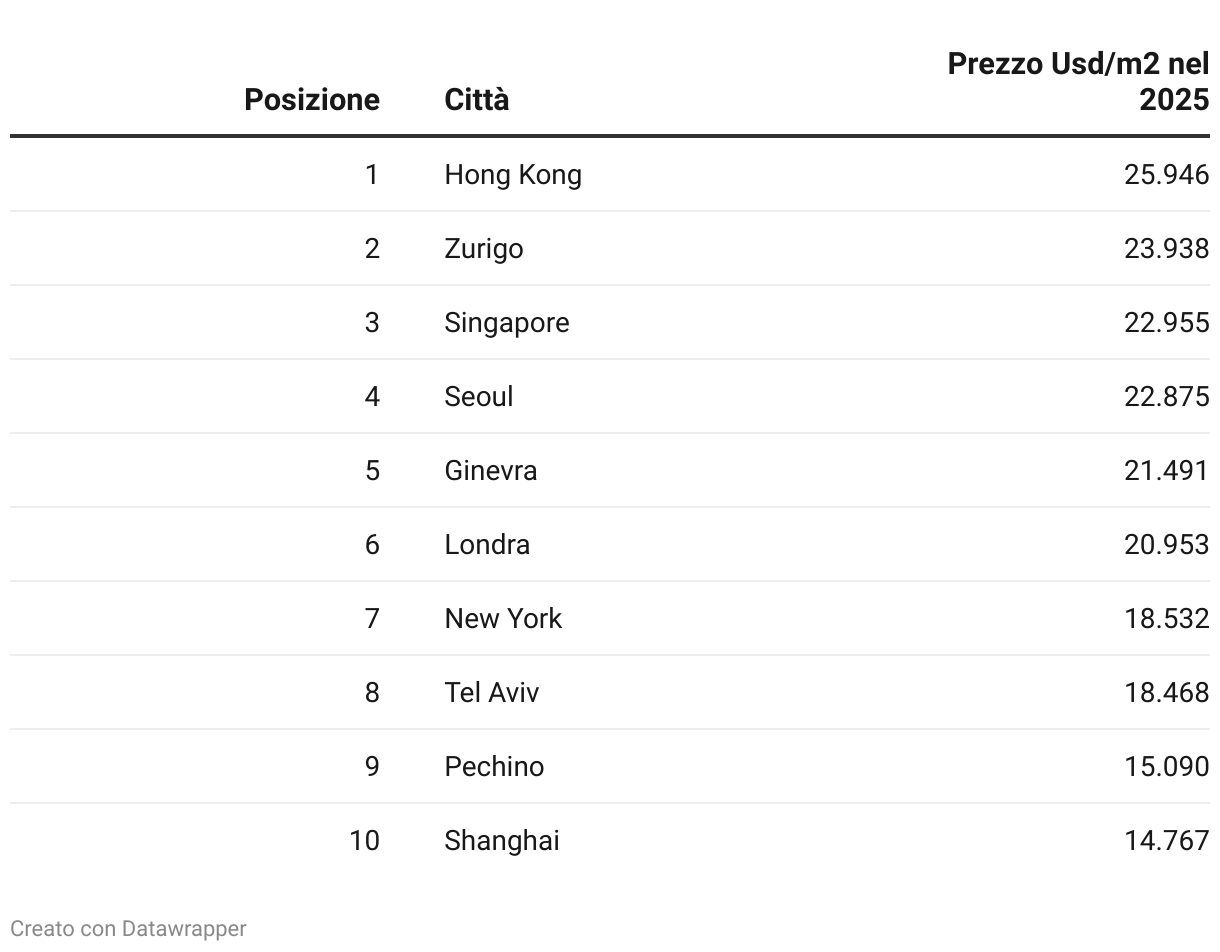Click the Prezzo Usd/m2 nel 2025 header
Viewport: 1220px width, 952px height.
[1078, 82]
